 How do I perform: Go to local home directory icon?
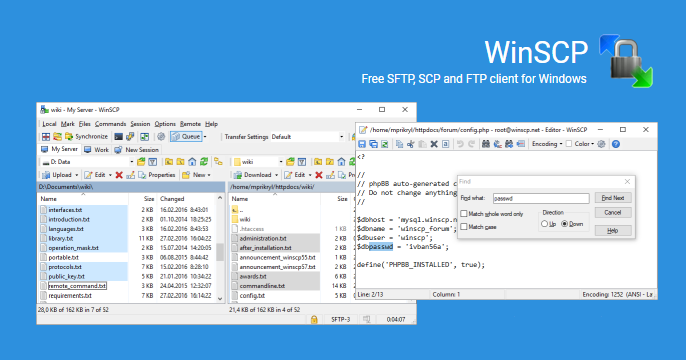192,162
